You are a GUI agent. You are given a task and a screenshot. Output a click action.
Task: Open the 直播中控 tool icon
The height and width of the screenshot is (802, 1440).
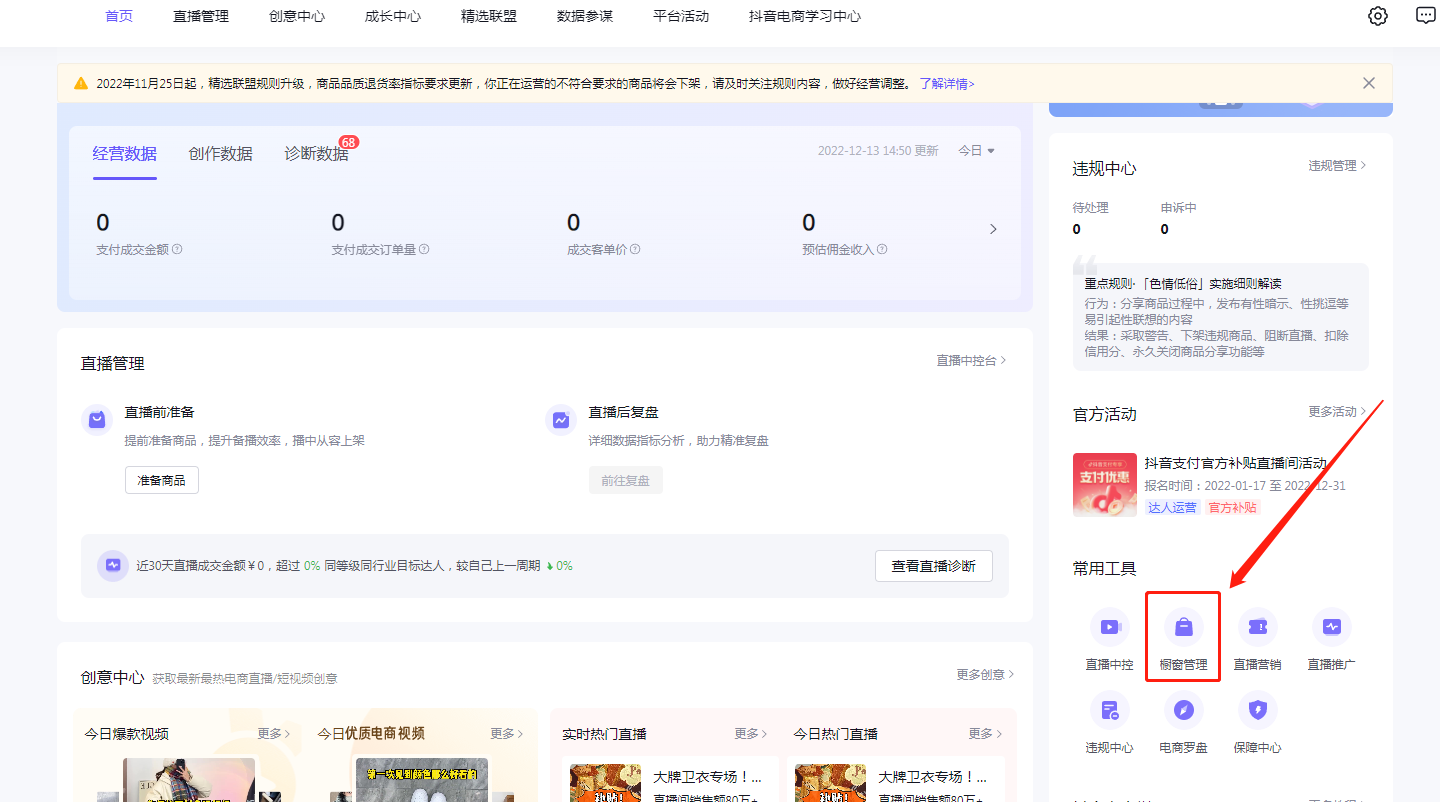[x=1109, y=627]
